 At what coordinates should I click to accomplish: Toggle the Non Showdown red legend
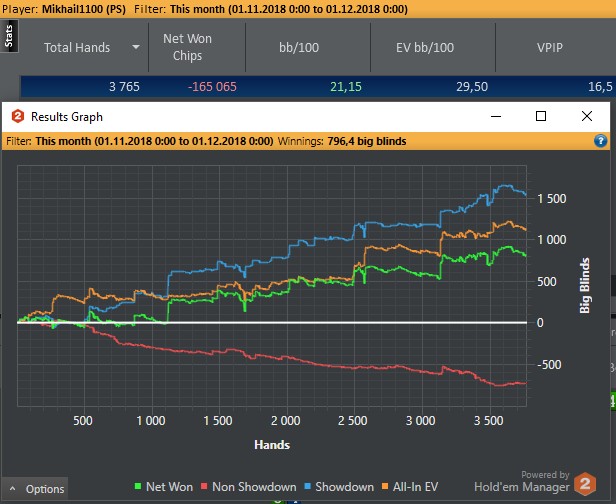click(248, 487)
